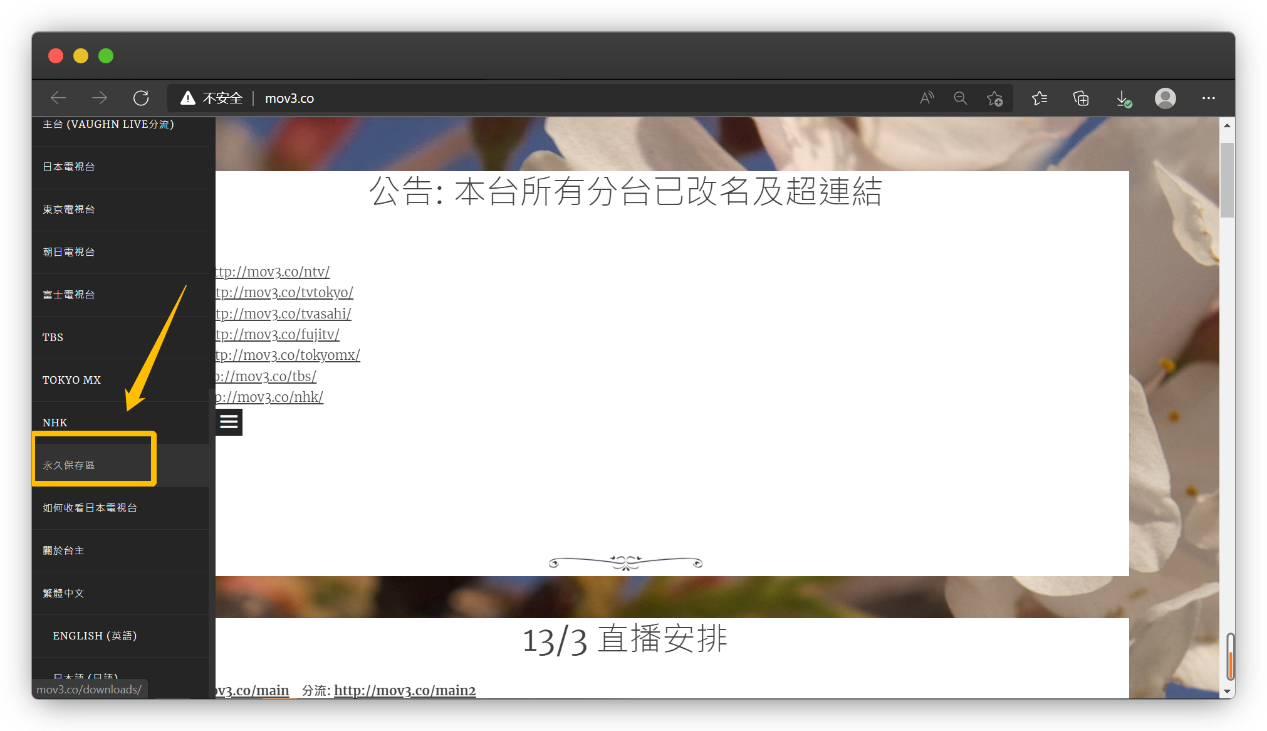The image size is (1267, 731).
Task: Open the 日本電視台 menu item
Action: (x=120, y=167)
